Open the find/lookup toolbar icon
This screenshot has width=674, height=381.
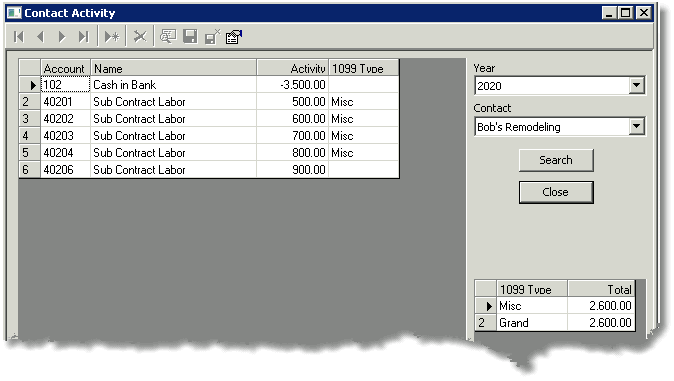click(168, 37)
